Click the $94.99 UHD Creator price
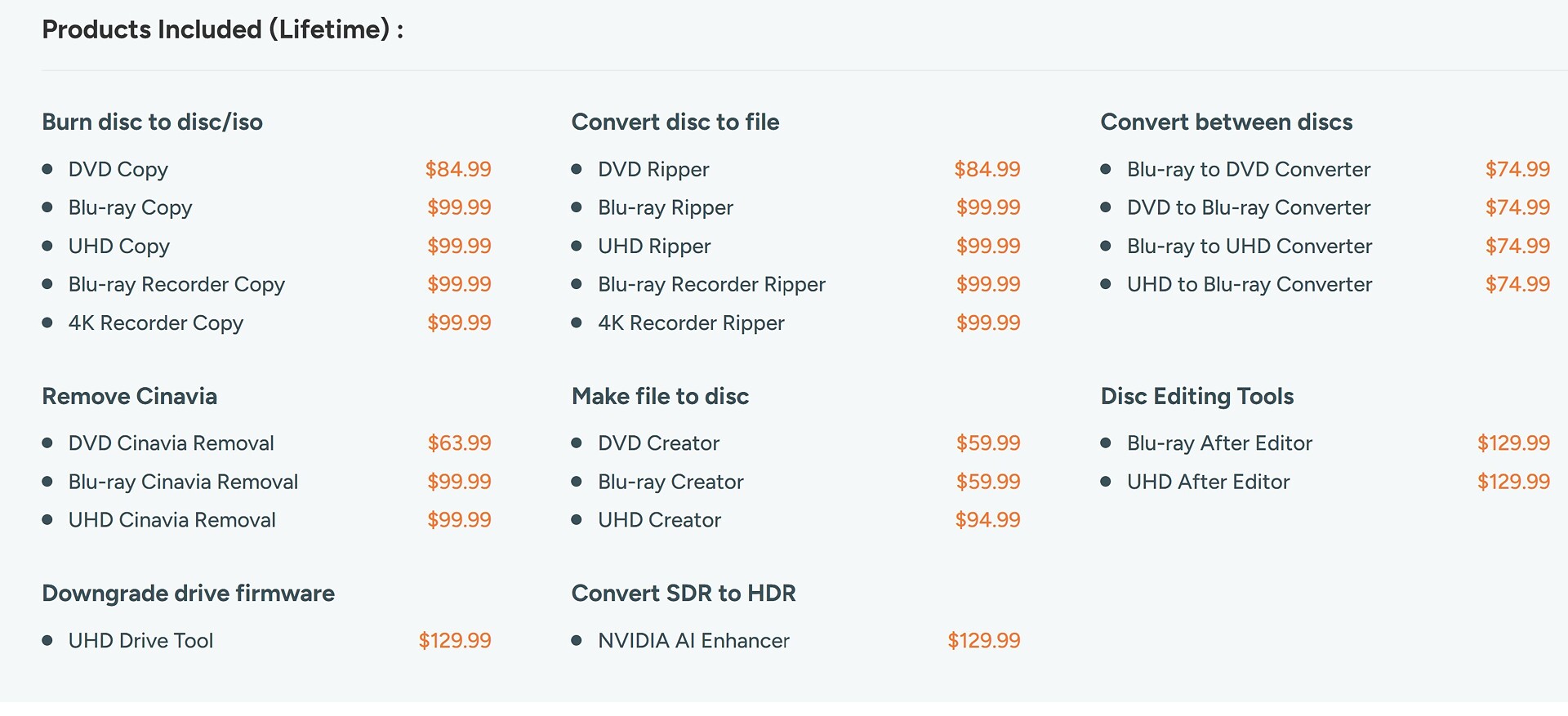1568x716 pixels. tap(987, 520)
